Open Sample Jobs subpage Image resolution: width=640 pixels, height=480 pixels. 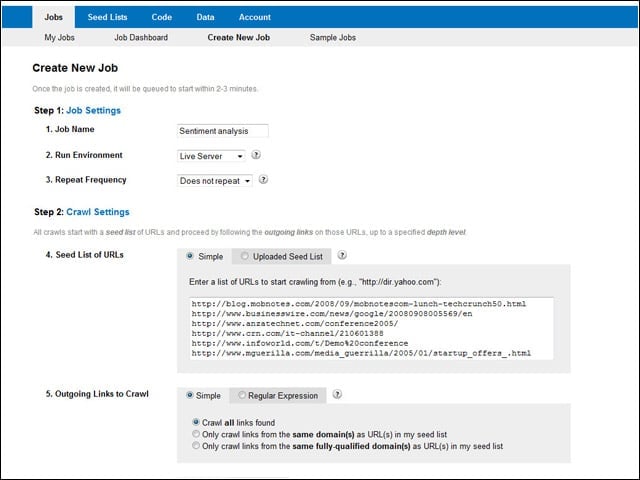(333, 38)
